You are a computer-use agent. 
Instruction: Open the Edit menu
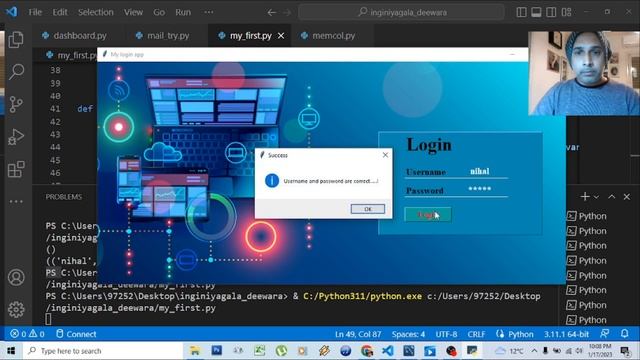60,12
